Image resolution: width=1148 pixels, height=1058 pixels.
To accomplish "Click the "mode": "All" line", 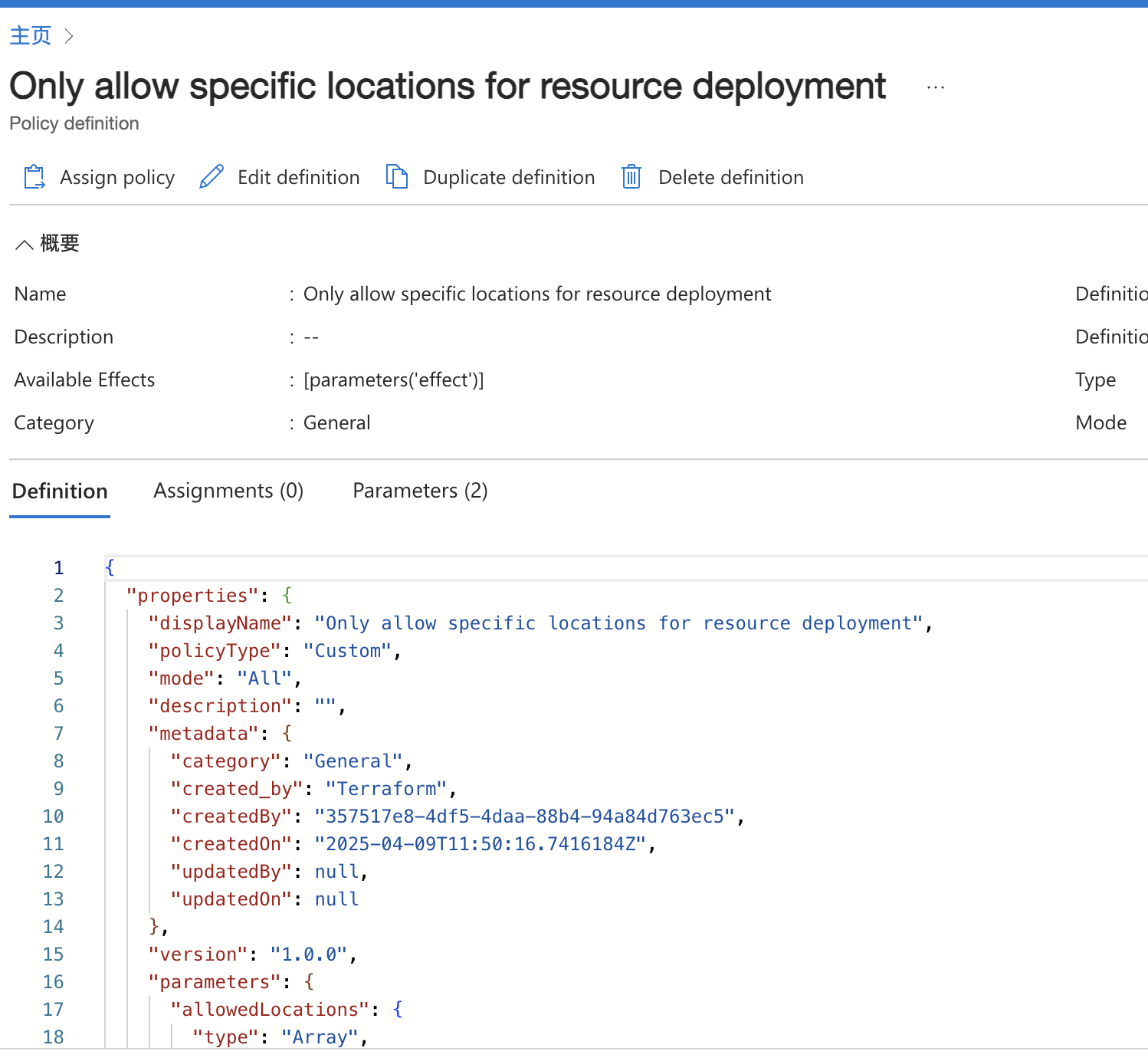I will click(x=225, y=678).
